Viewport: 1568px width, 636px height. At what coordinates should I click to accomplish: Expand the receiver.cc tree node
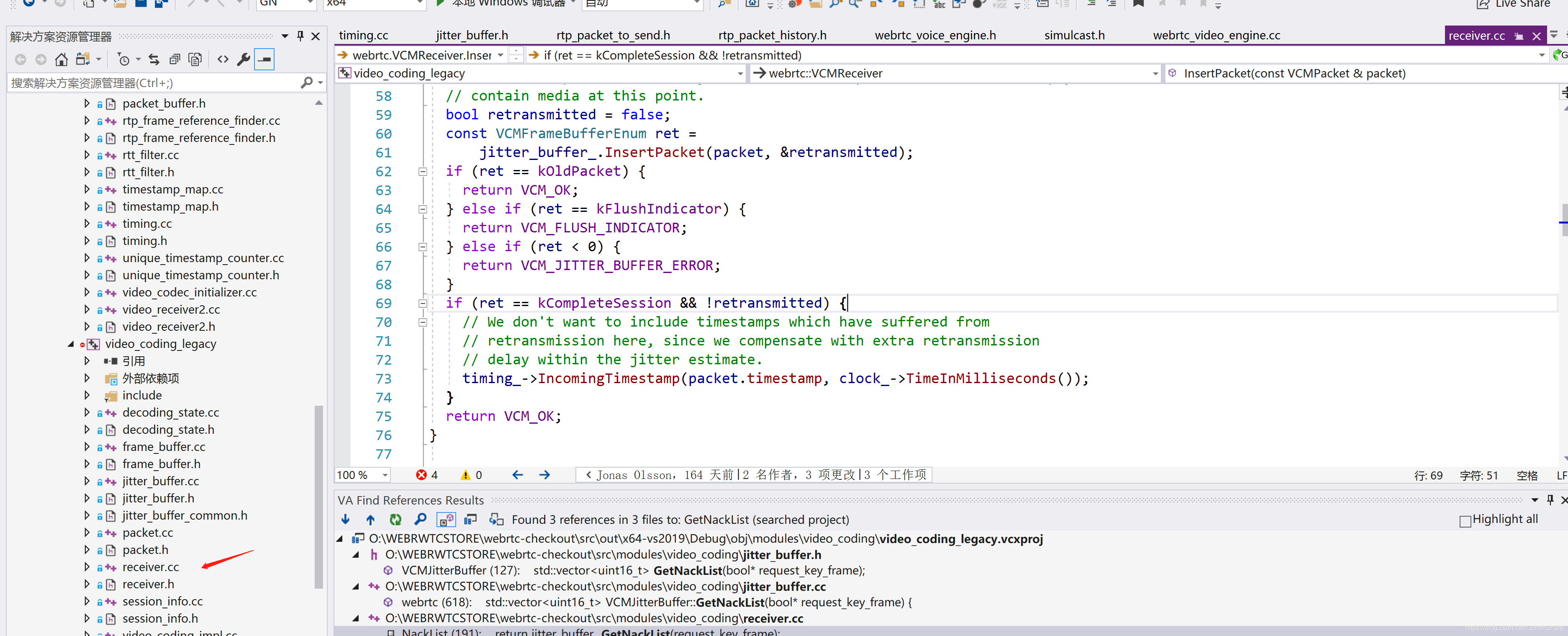[87, 566]
